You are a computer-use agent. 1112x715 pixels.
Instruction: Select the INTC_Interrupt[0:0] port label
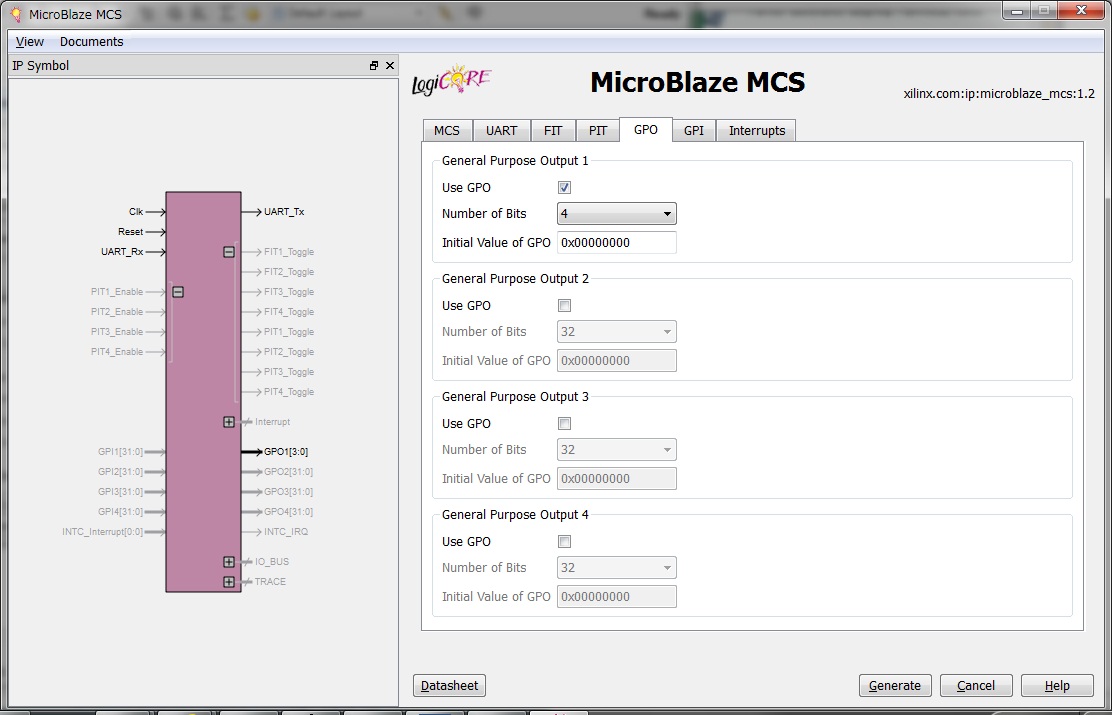point(103,532)
